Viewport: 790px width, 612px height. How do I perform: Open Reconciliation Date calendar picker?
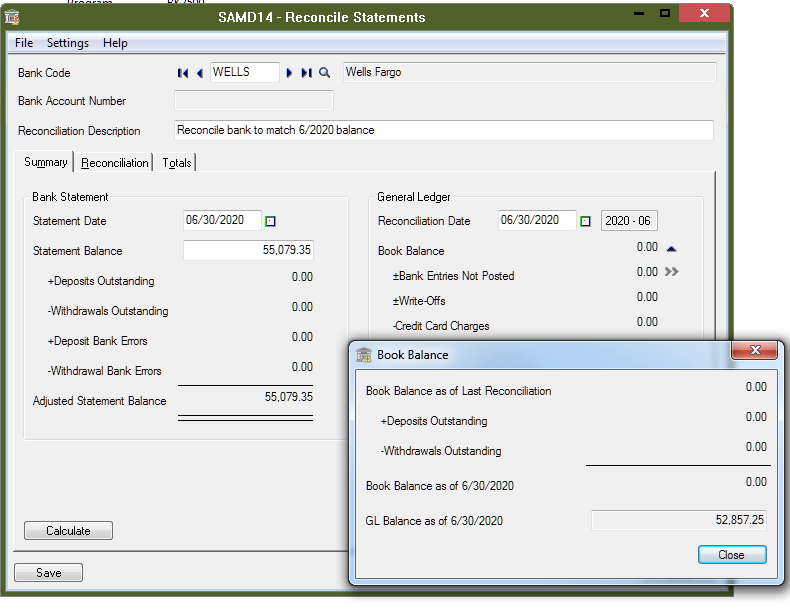coord(586,222)
